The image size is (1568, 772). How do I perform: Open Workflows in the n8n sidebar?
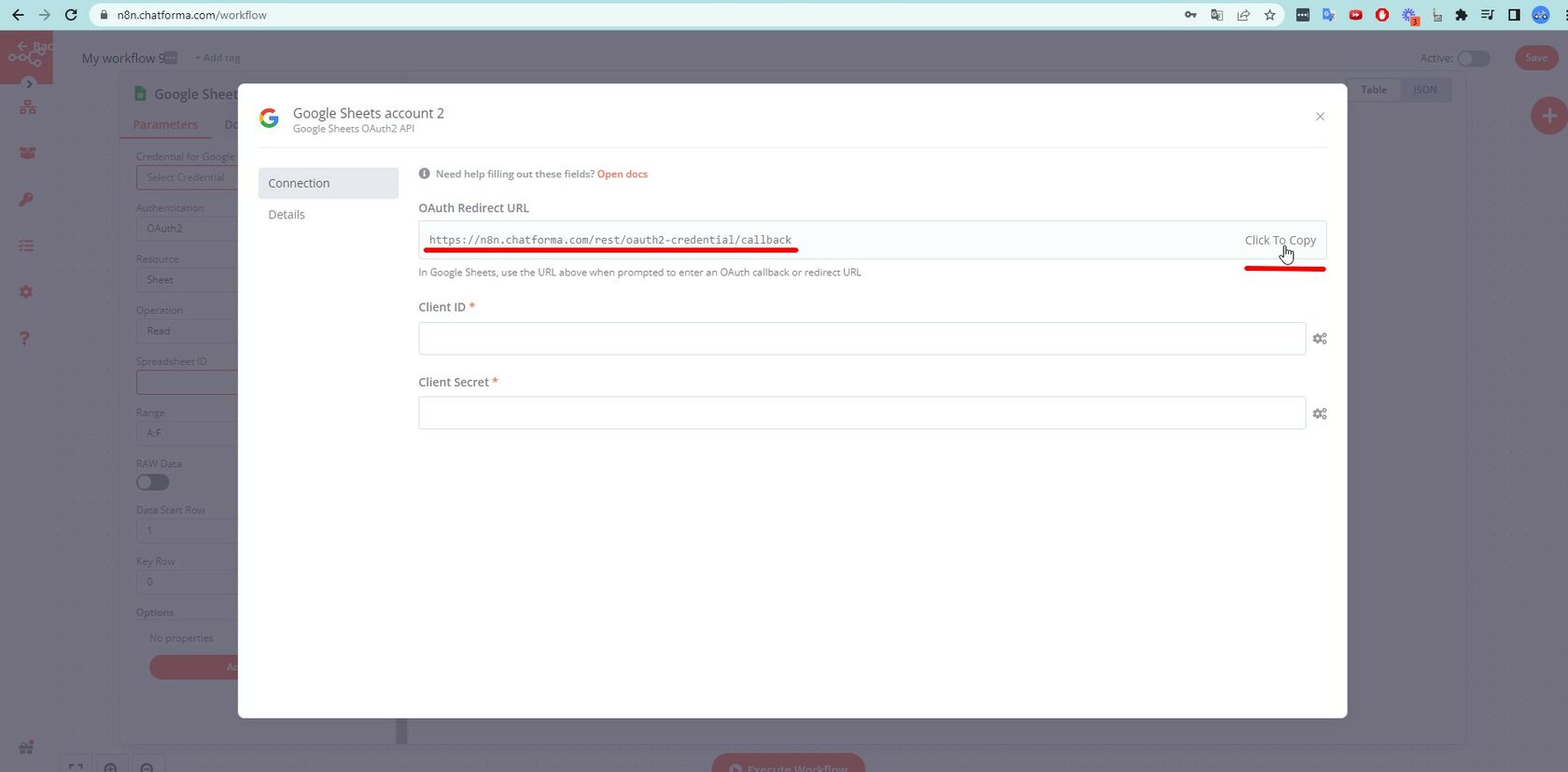pyautogui.click(x=27, y=107)
